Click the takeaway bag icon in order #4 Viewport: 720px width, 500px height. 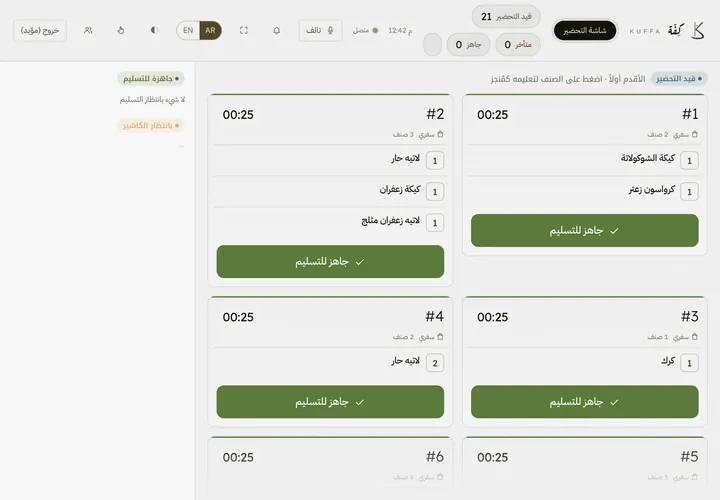click(x=440, y=337)
